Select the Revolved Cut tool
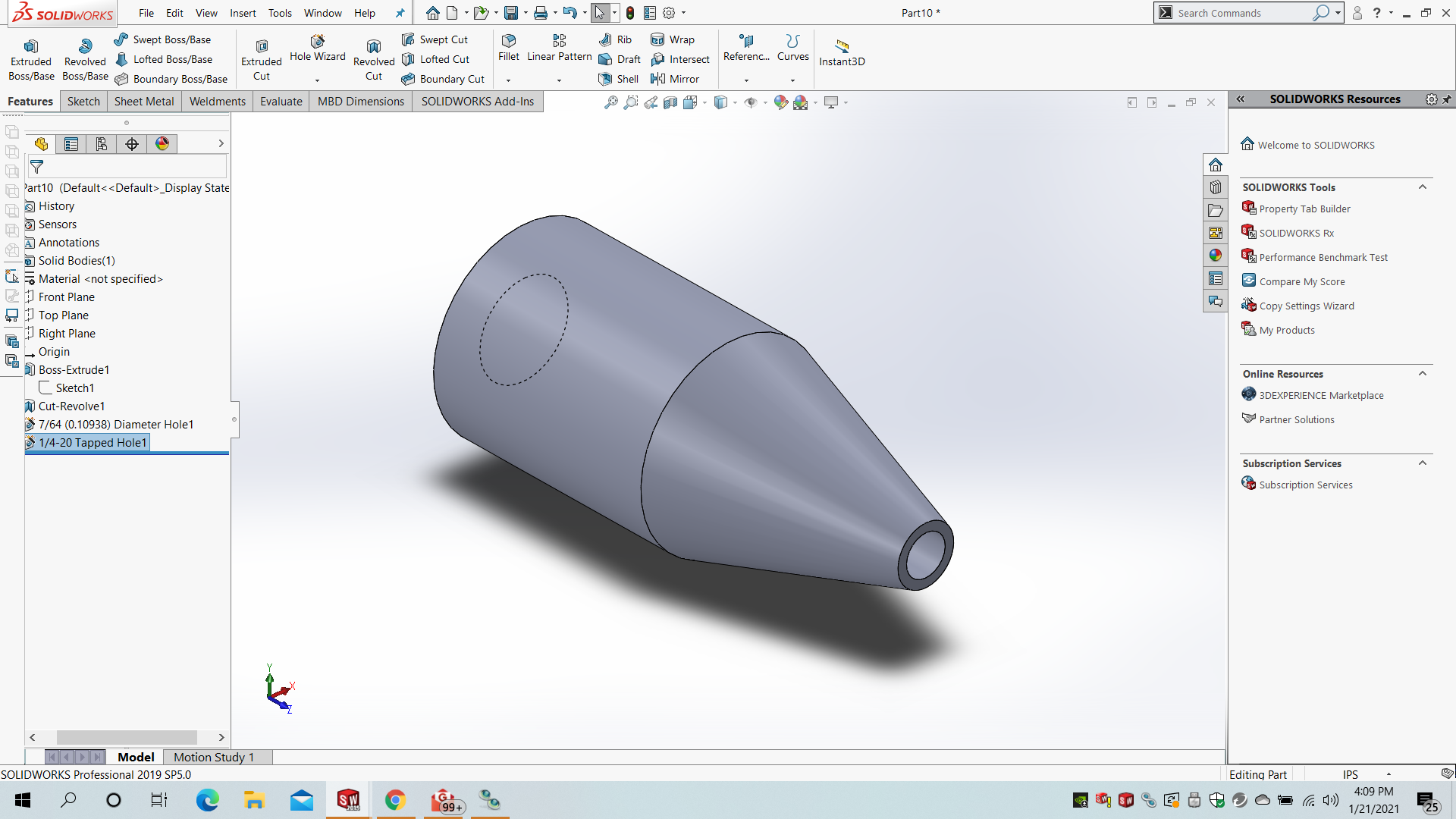The width and height of the screenshot is (1456, 819). (374, 59)
